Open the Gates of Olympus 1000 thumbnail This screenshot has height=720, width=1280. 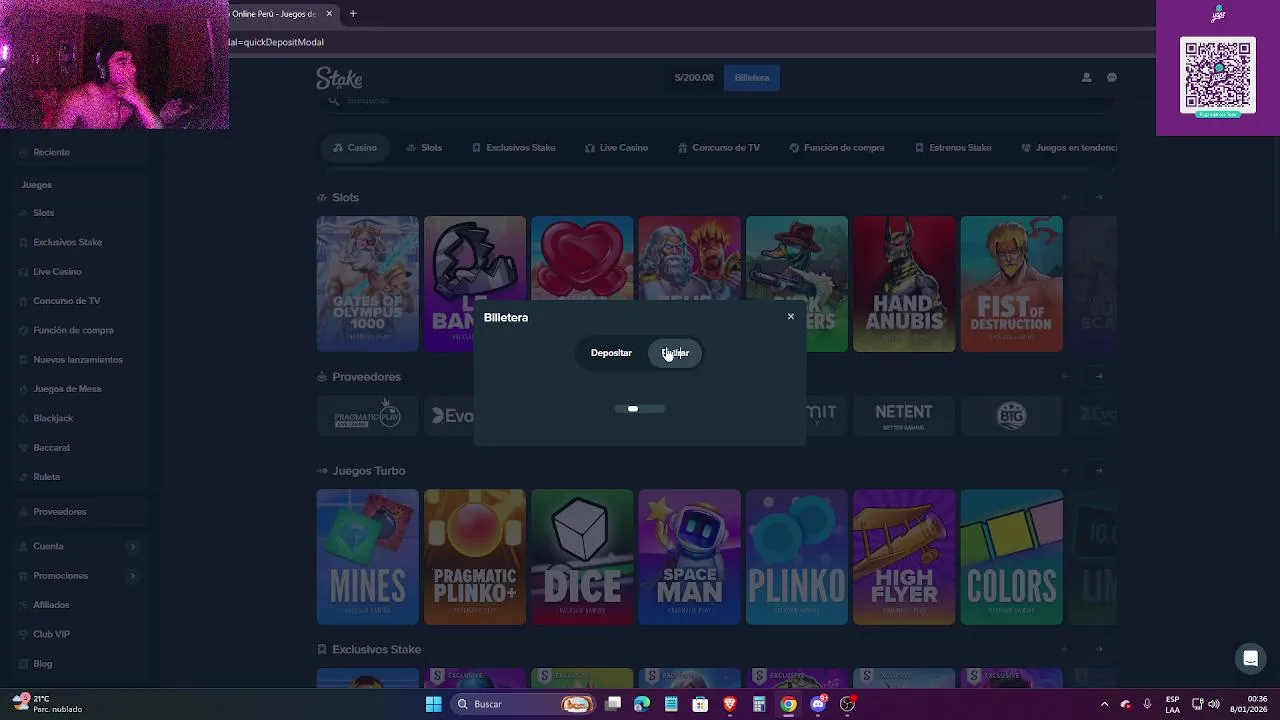[x=367, y=284]
